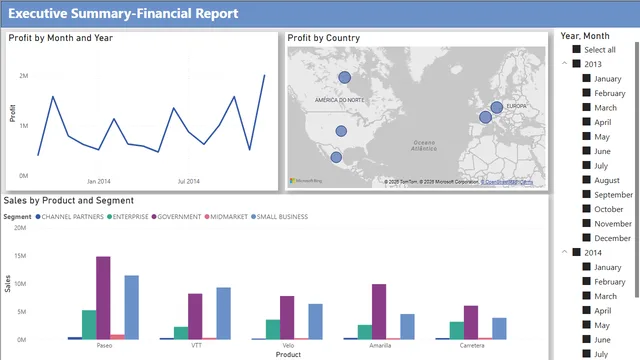Click the Year, Month slicer header
Viewport: 640px width, 360px height.
point(585,36)
